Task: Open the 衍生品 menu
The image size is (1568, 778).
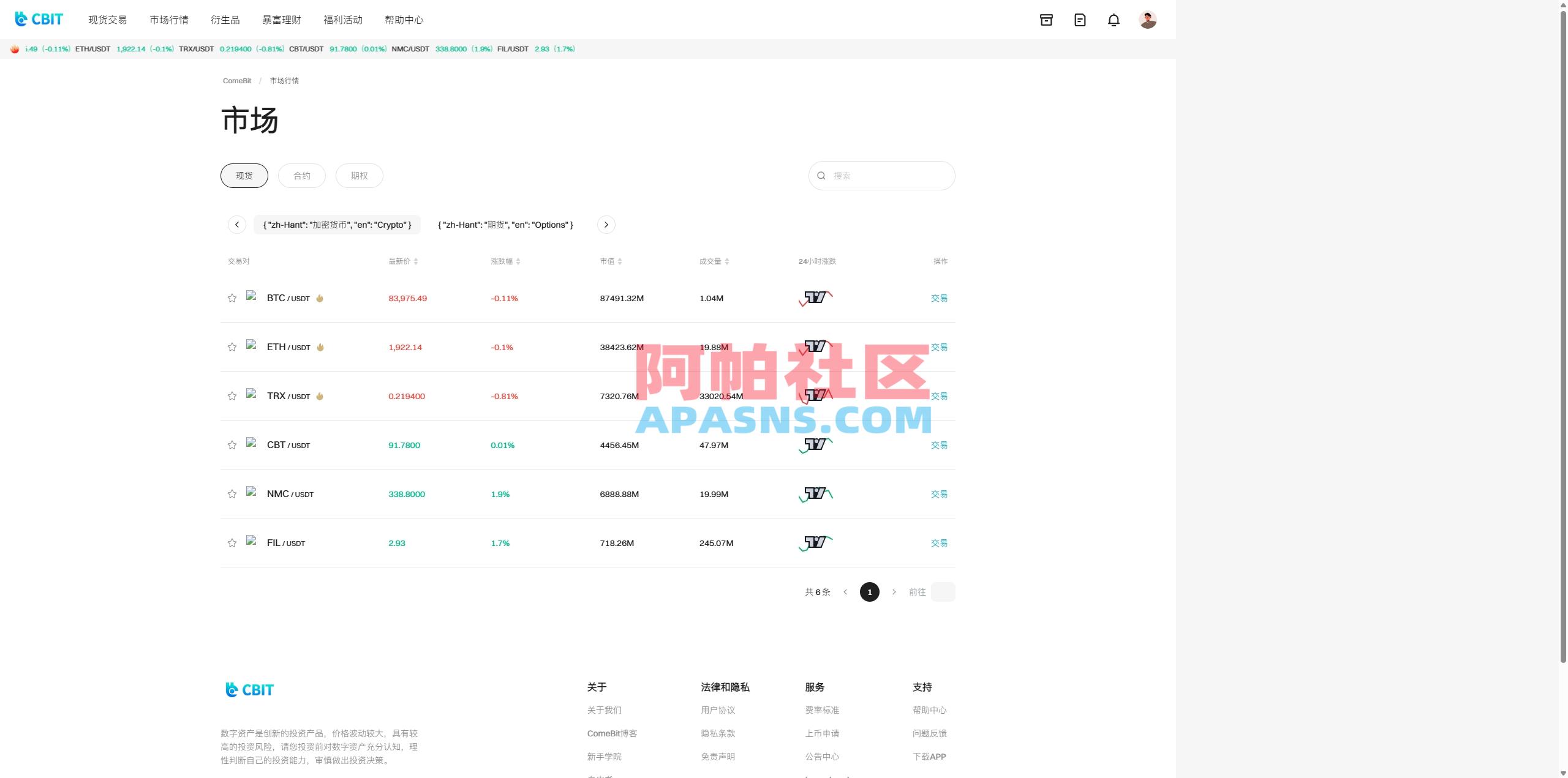Action: [x=225, y=20]
